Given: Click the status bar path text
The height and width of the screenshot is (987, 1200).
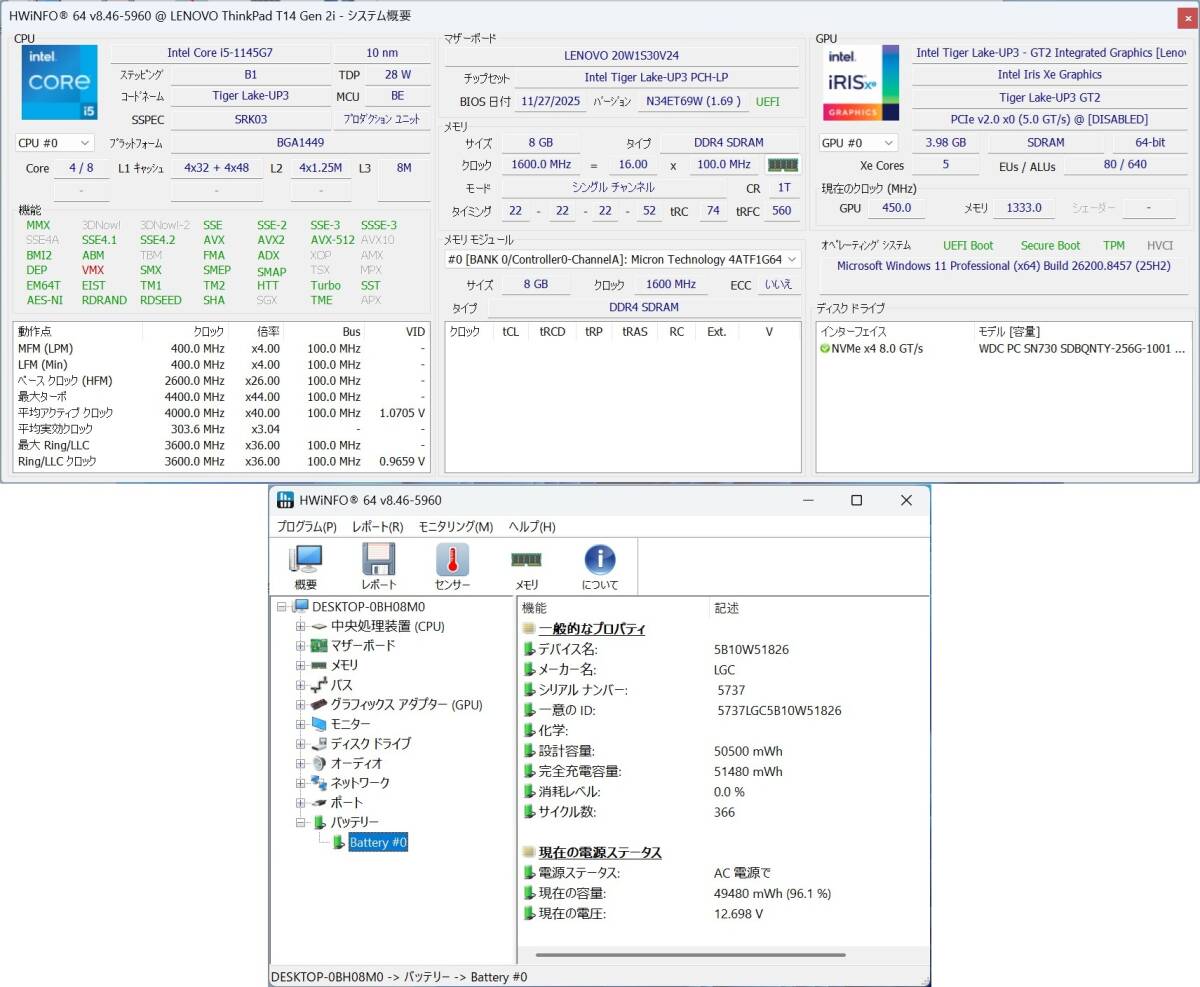Looking at the screenshot, I should [399, 976].
